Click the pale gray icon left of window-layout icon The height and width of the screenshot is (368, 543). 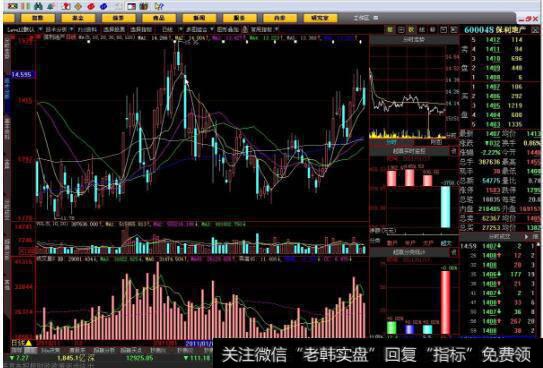pos(118,6)
